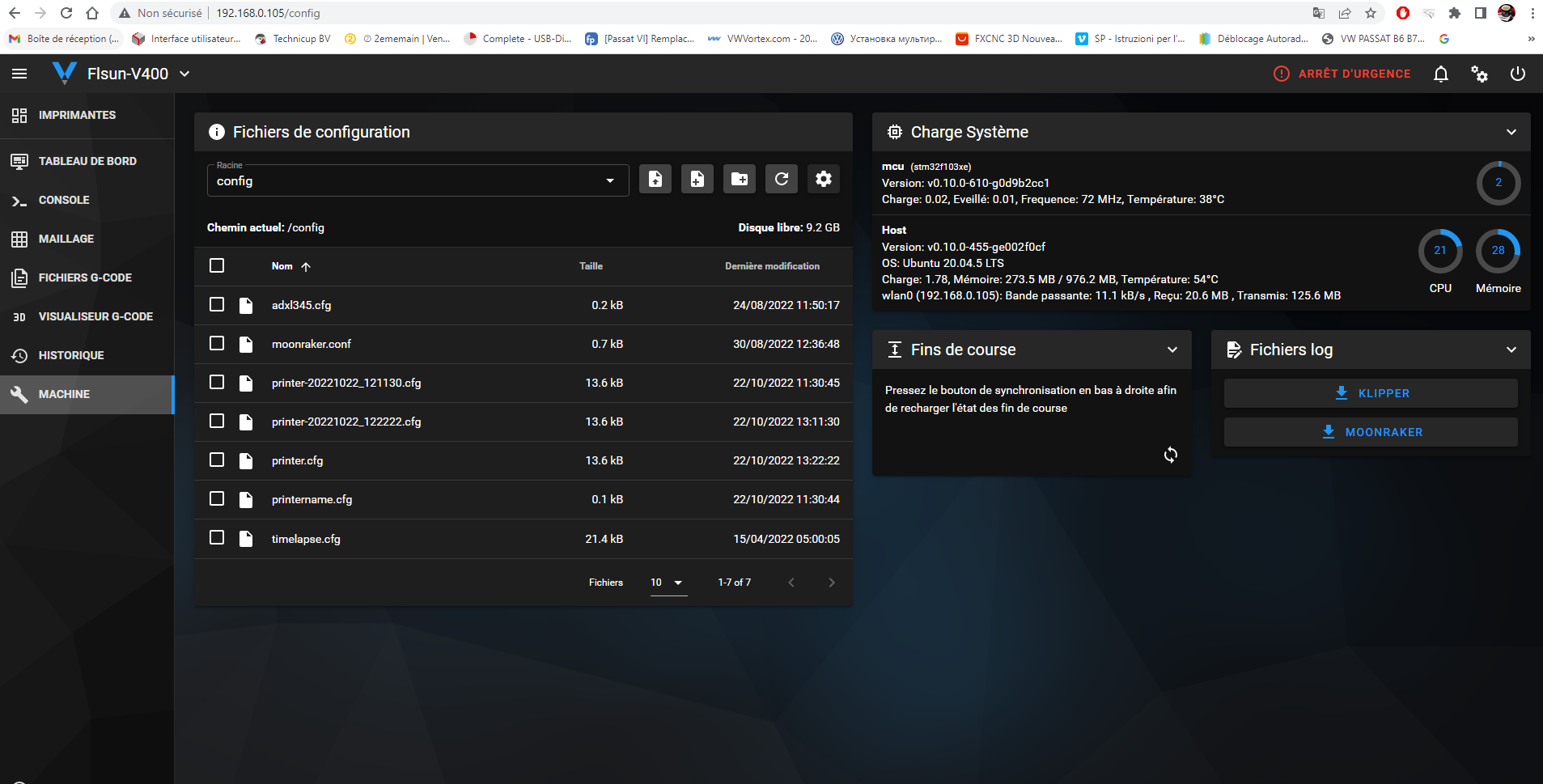Viewport: 1543px width, 784px height.
Task: Click the mcu load circular gauge
Action: pyautogui.click(x=1498, y=183)
